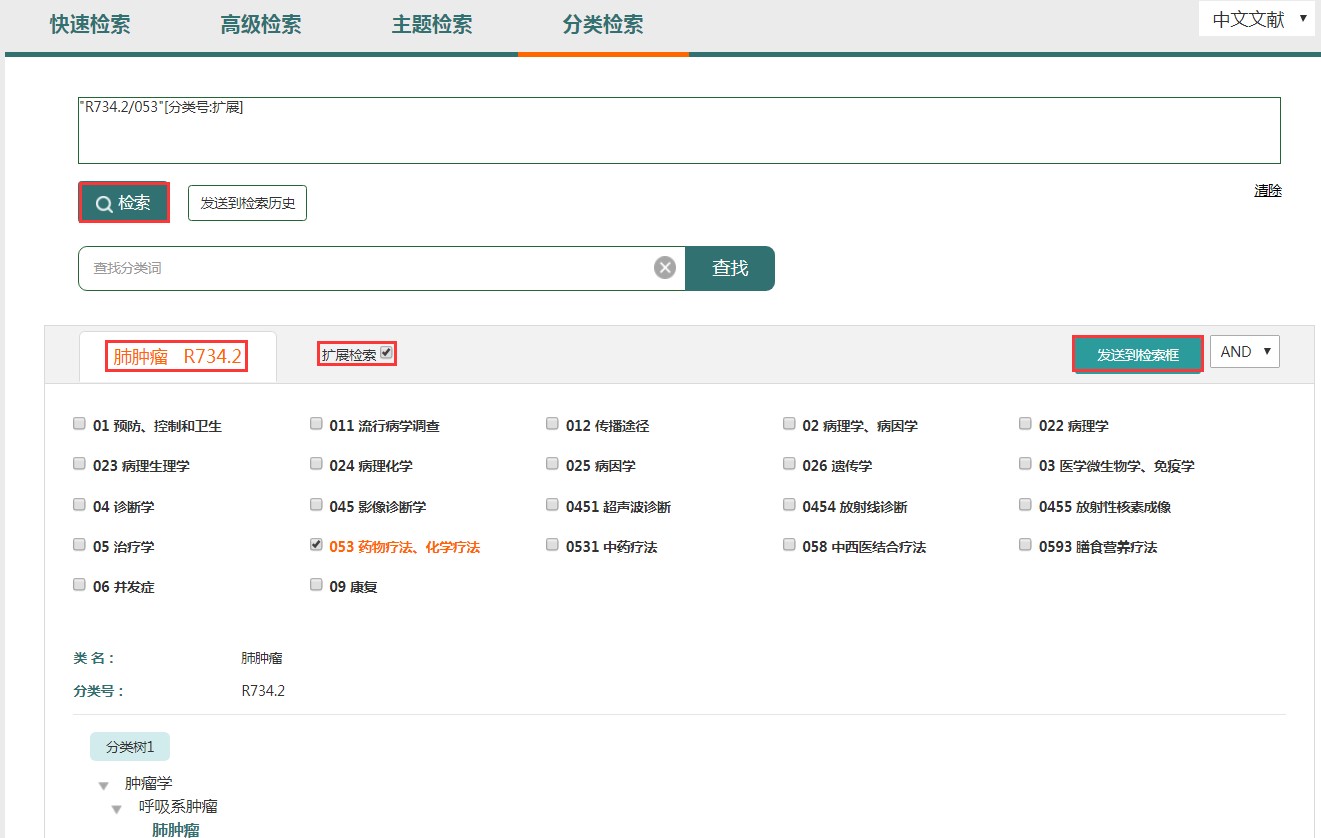Click the 查找 button
1321x838 pixels.
729,268
